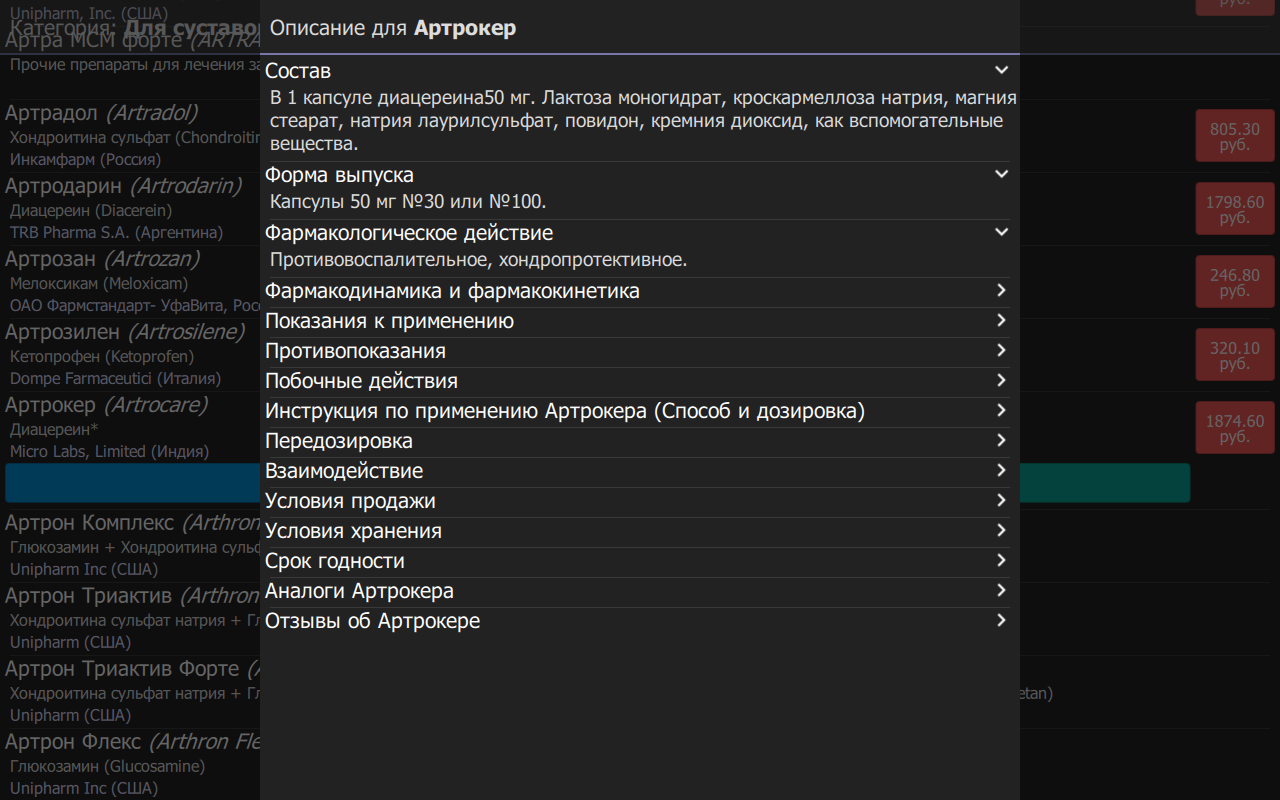Open Инструкция по применению Артрокера section
This screenshot has width=1280, height=800.
point(638,411)
